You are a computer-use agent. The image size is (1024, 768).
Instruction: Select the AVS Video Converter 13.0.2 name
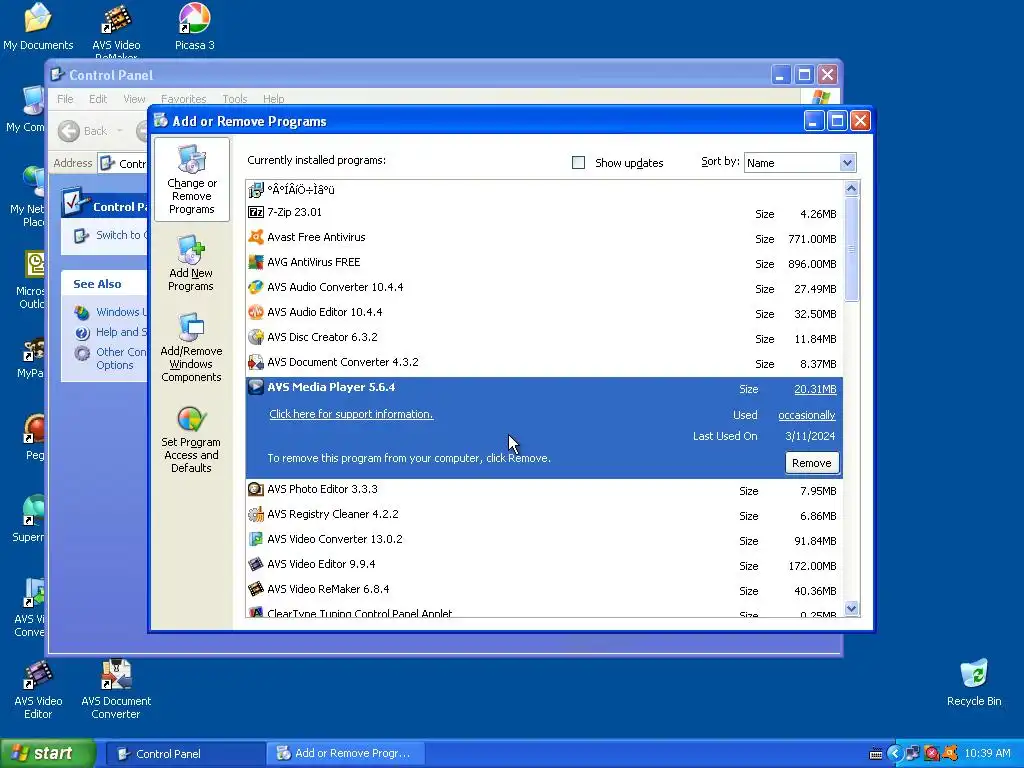coord(334,539)
